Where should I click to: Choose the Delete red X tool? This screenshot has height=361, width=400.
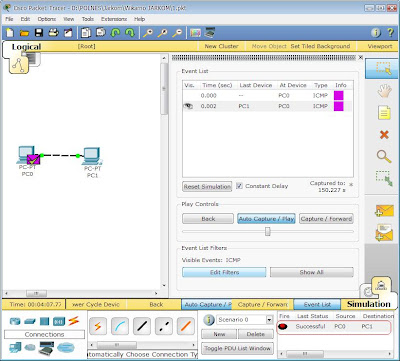coord(384,135)
